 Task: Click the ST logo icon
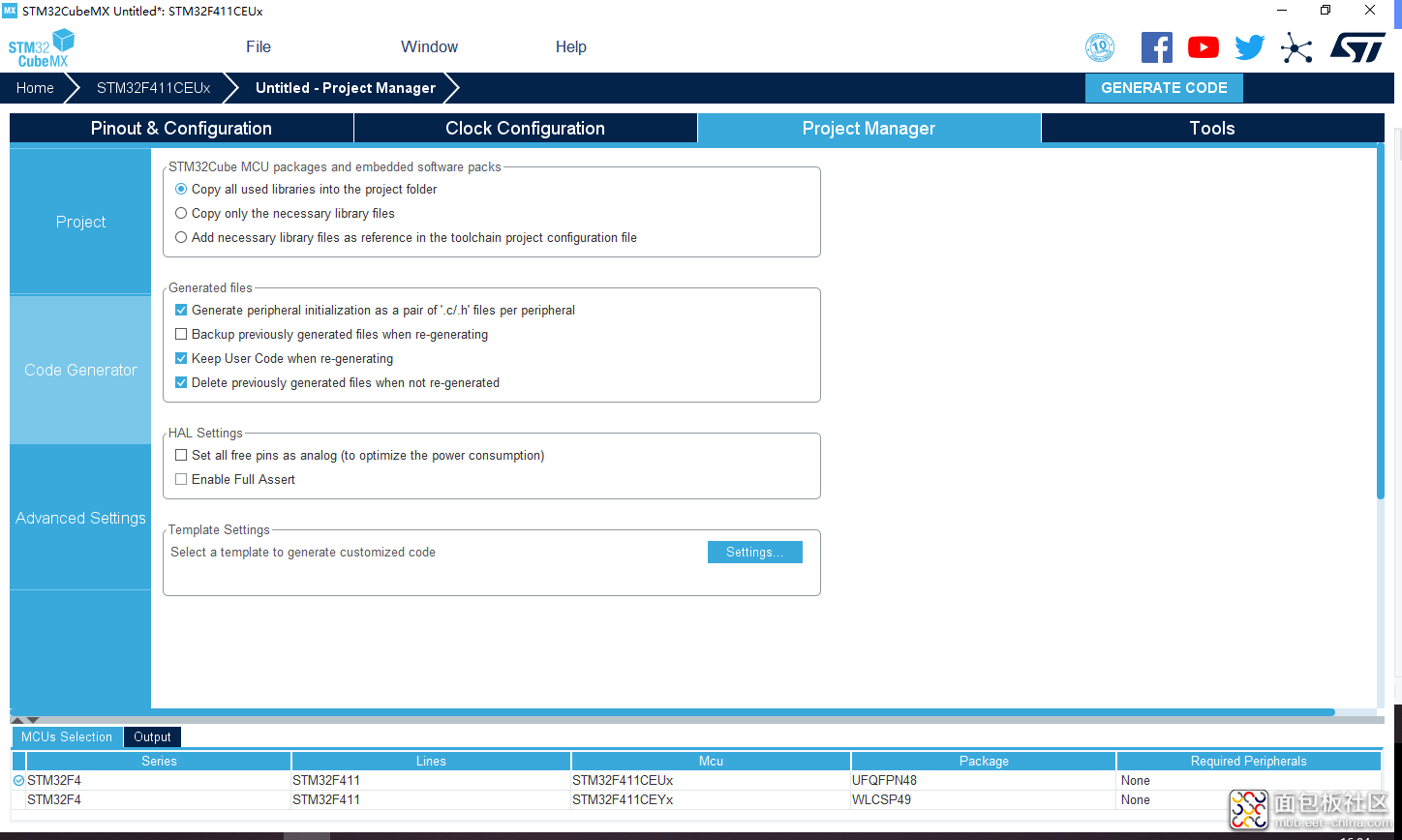tap(1356, 47)
